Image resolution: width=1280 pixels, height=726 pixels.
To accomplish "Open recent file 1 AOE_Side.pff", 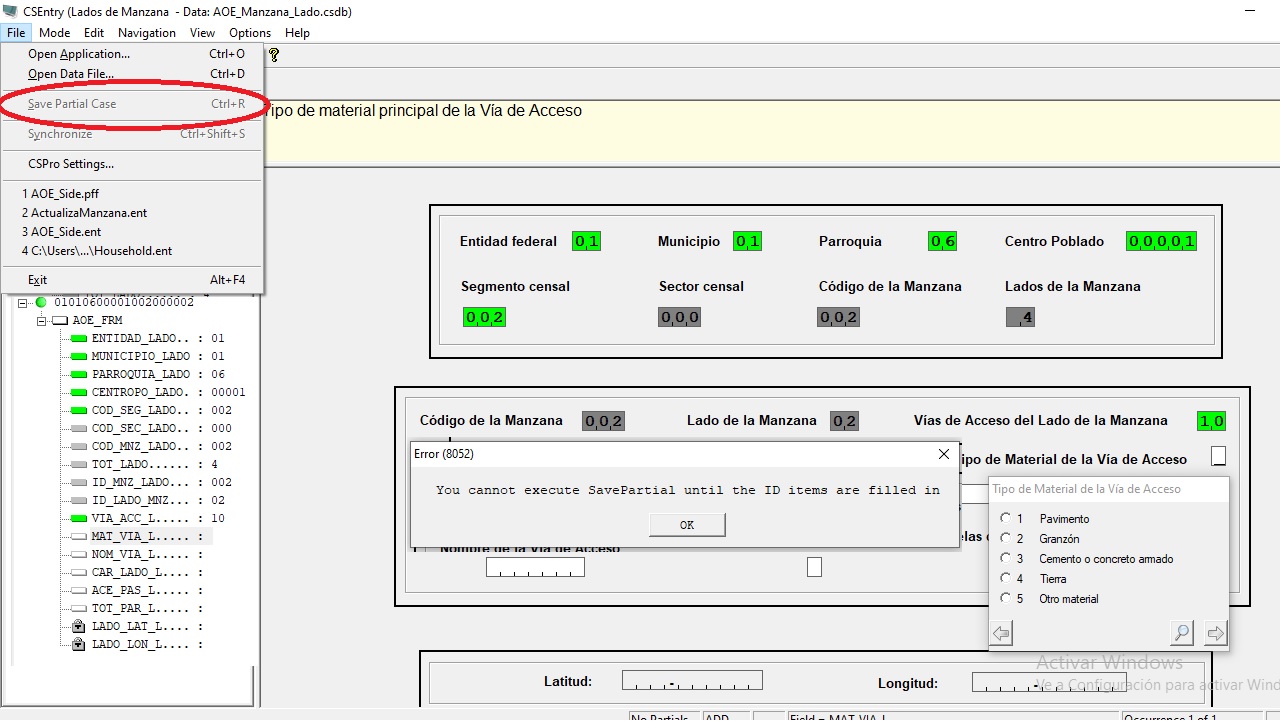I will pyautogui.click(x=133, y=194).
